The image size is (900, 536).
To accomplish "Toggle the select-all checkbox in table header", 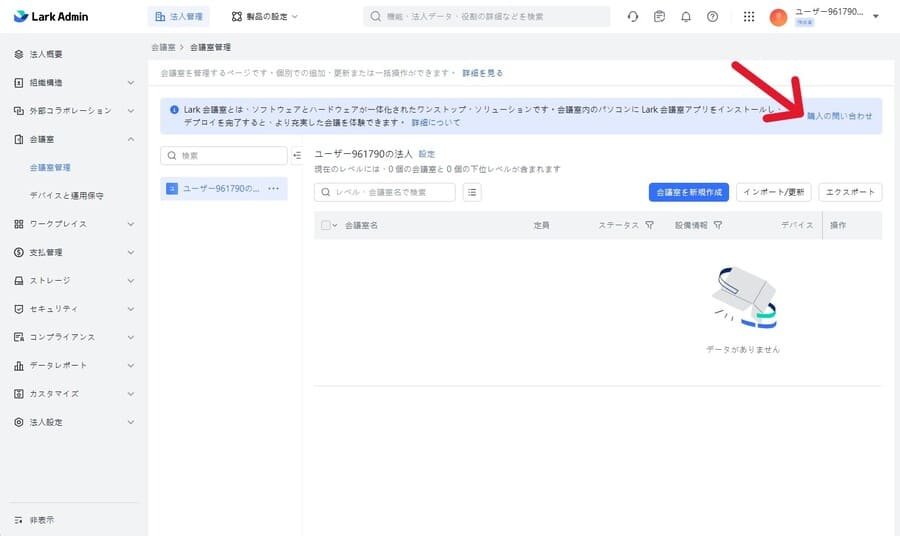I will pyautogui.click(x=325, y=226).
